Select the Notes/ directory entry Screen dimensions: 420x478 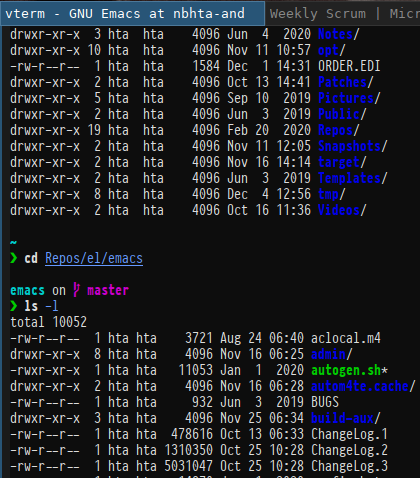[338, 34]
